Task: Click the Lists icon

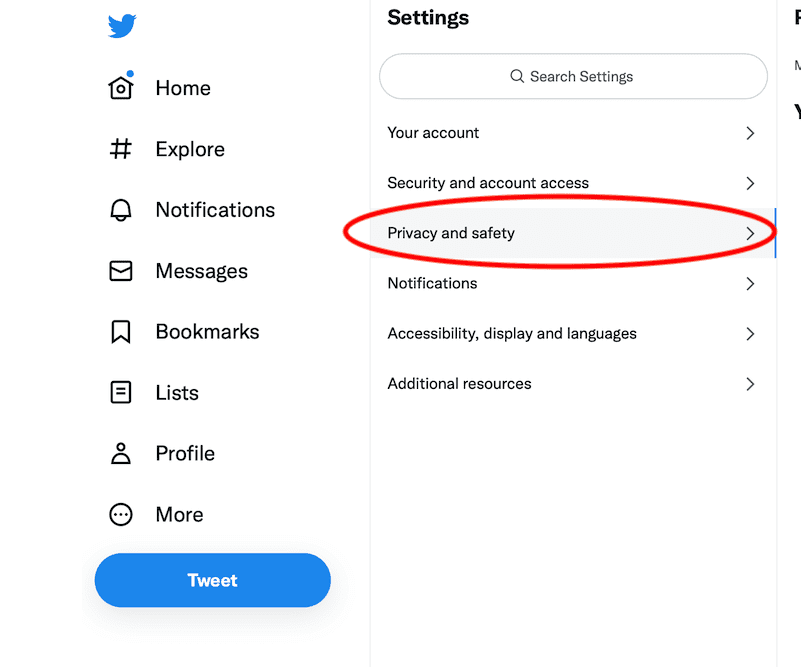Action: (120, 392)
